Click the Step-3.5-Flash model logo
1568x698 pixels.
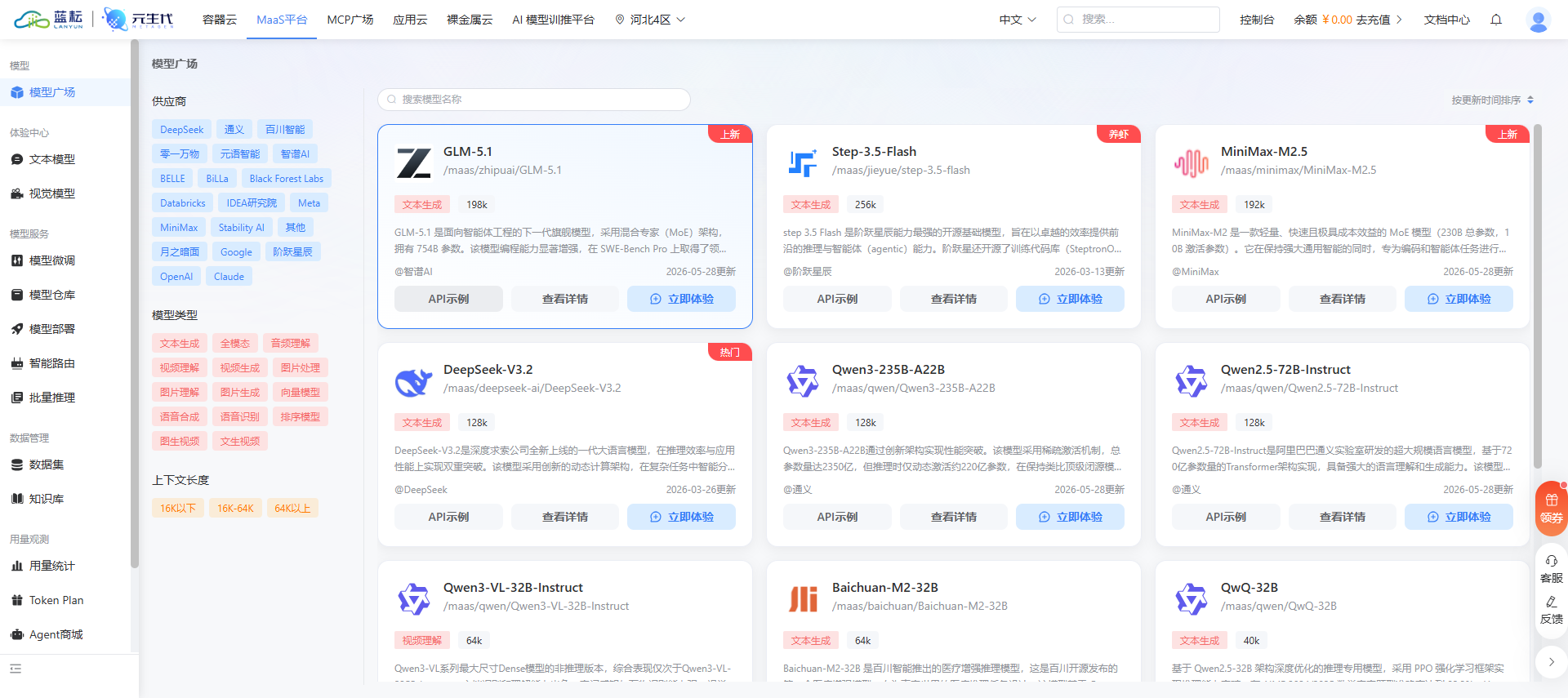click(803, 162)
